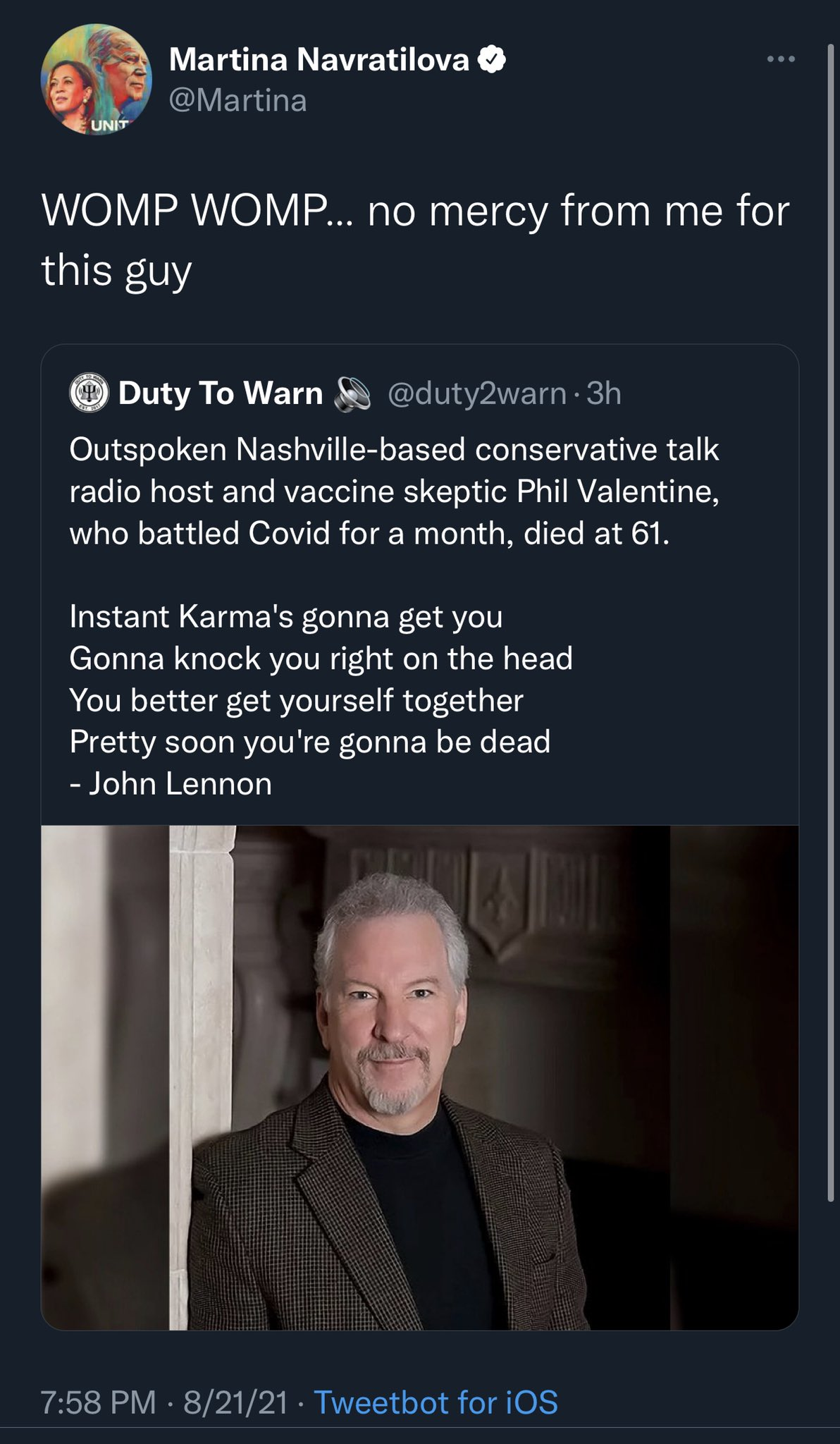Click the Instant Karma lyric line
Viewport: 840px width, 1444px height.
point(286,616)
